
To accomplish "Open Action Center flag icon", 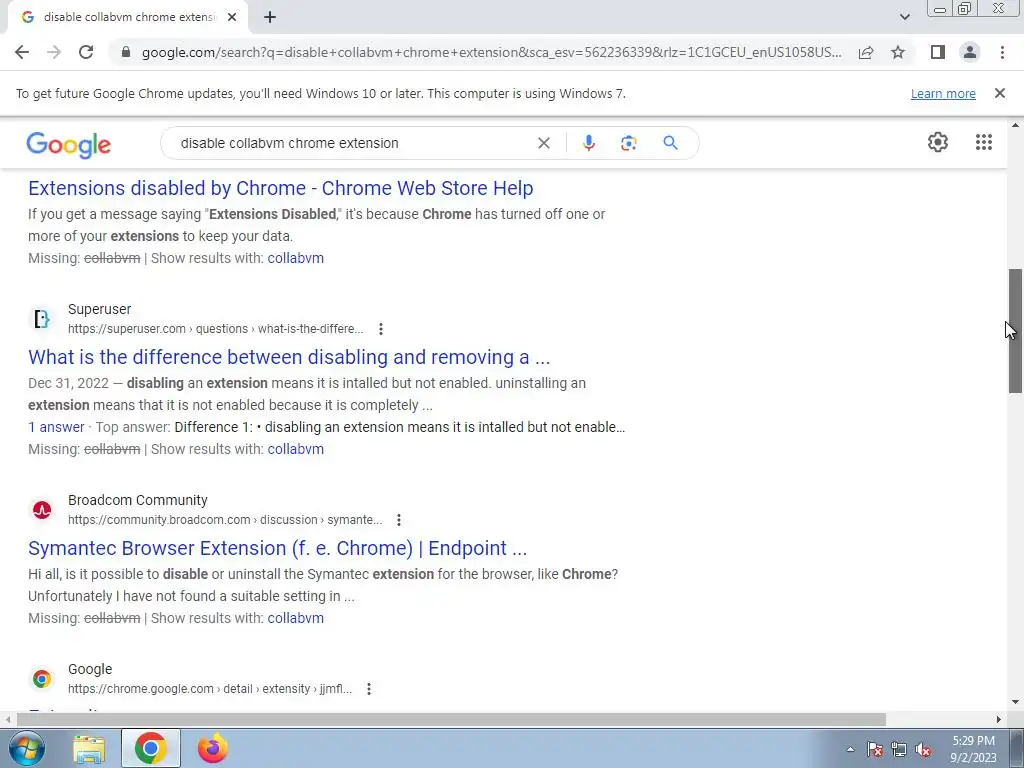I will click(874, 750).
